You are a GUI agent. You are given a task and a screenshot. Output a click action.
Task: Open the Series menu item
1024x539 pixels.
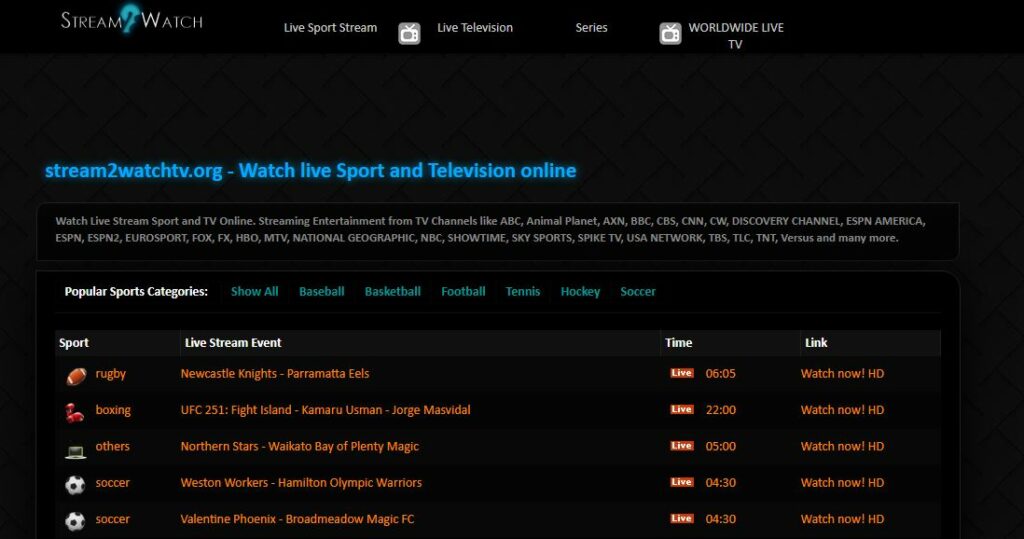click(591, 28)
